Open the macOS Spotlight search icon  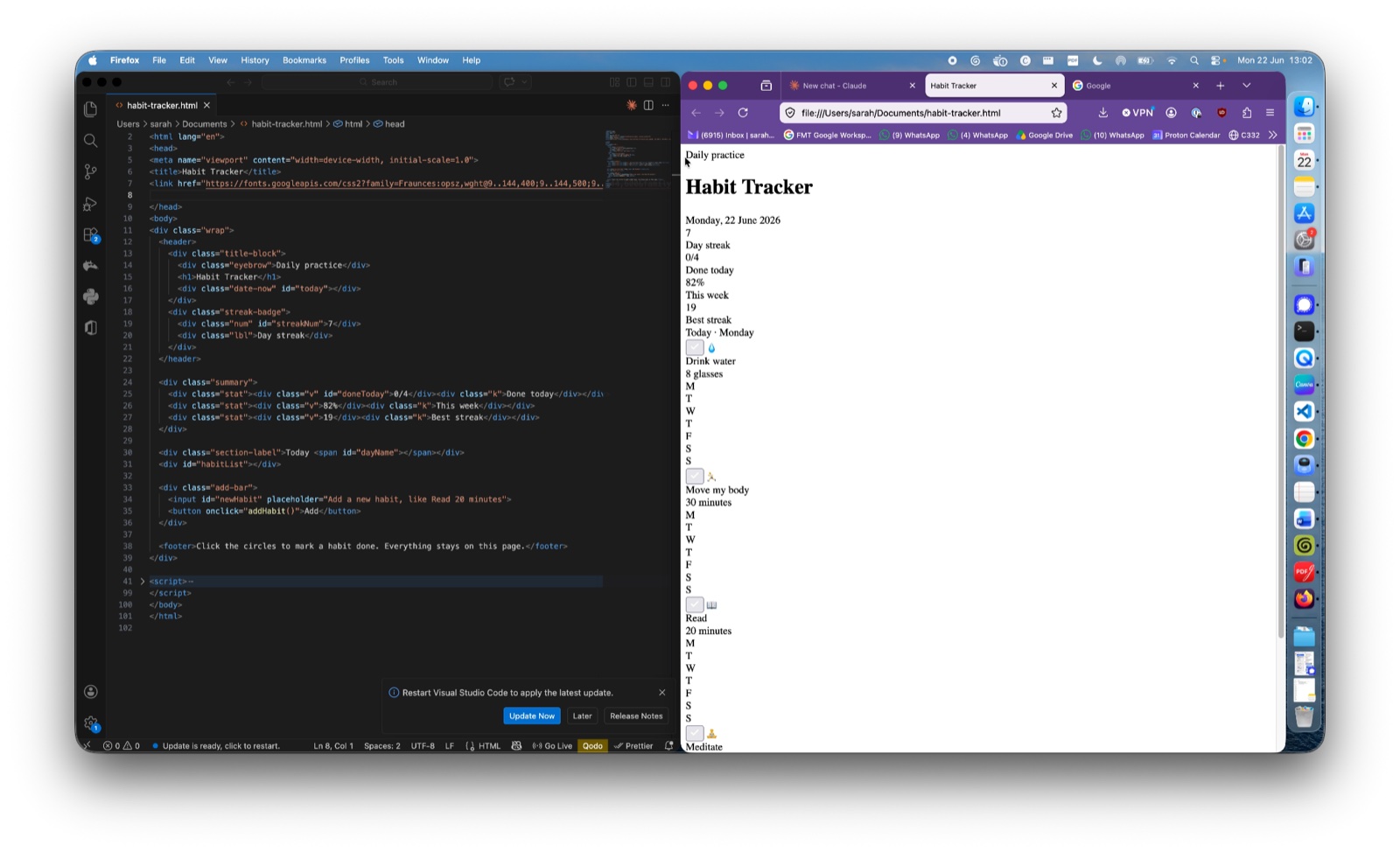(x=1193, y=60)
